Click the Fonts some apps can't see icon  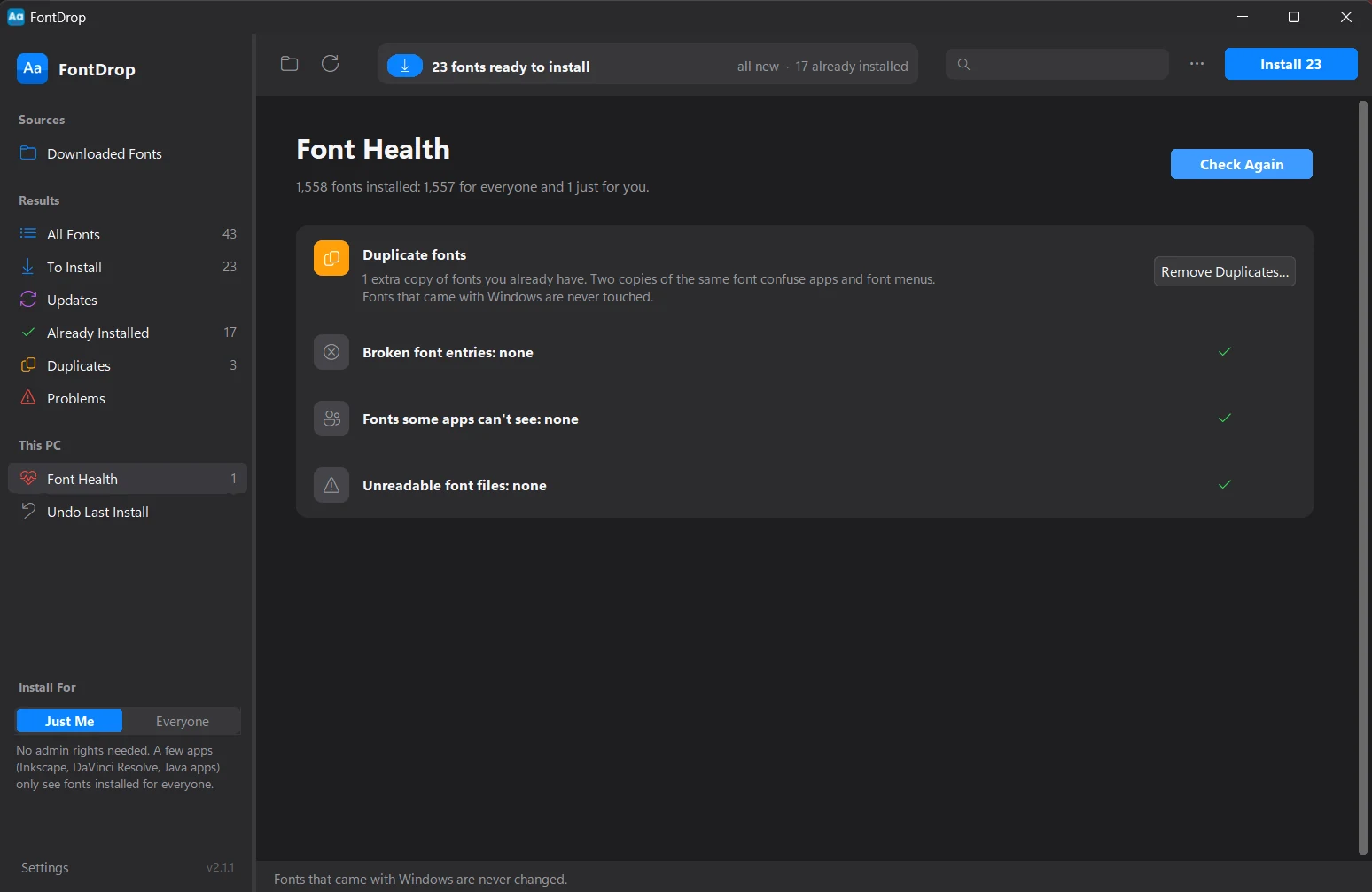331,419
